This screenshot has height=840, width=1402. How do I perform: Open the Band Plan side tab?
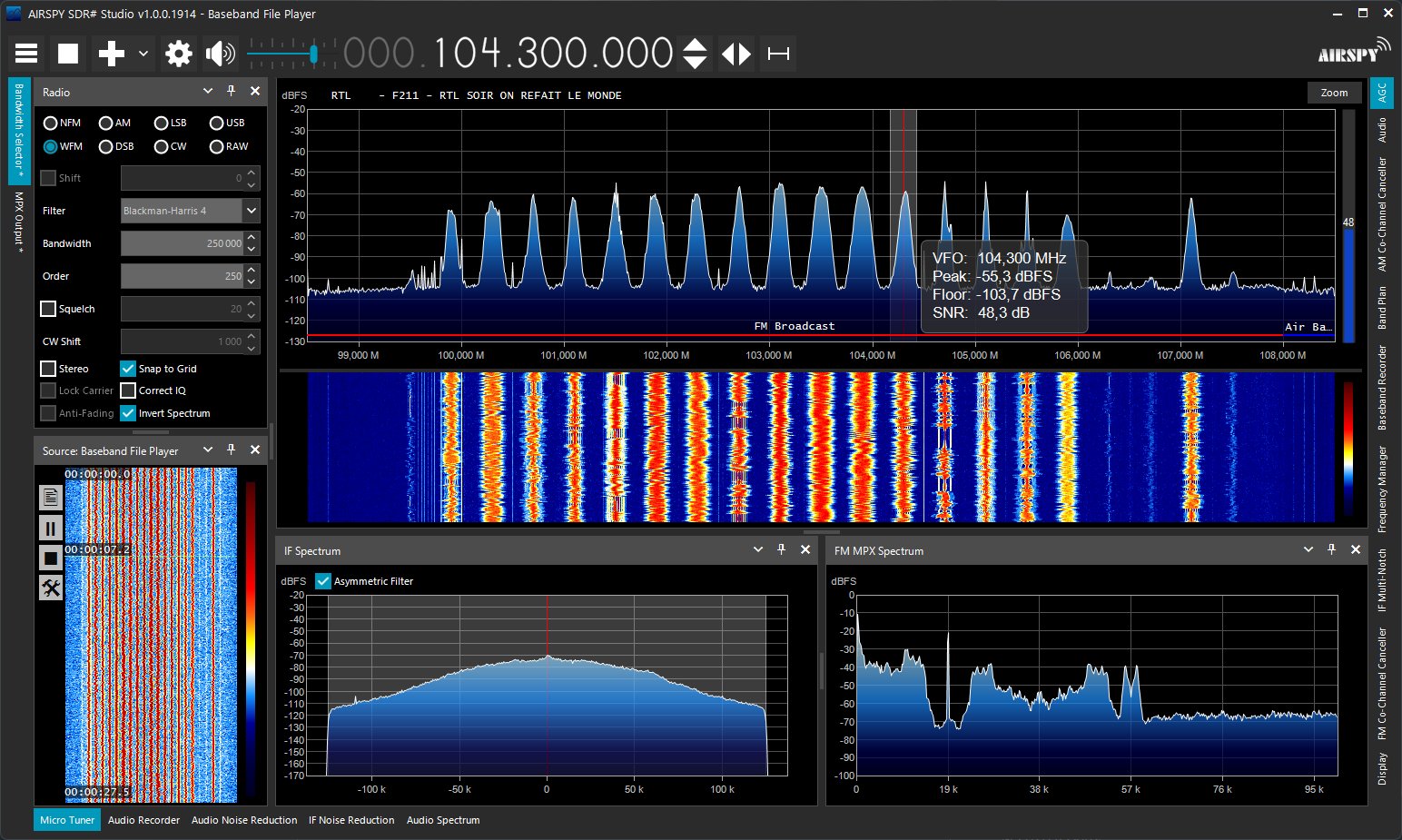pos(1382,308)
